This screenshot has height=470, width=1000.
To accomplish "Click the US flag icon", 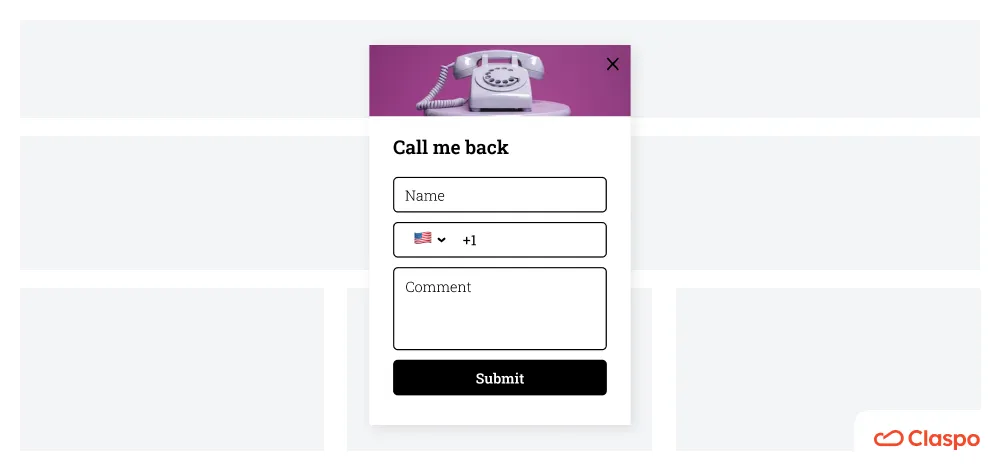I will 422,238.
